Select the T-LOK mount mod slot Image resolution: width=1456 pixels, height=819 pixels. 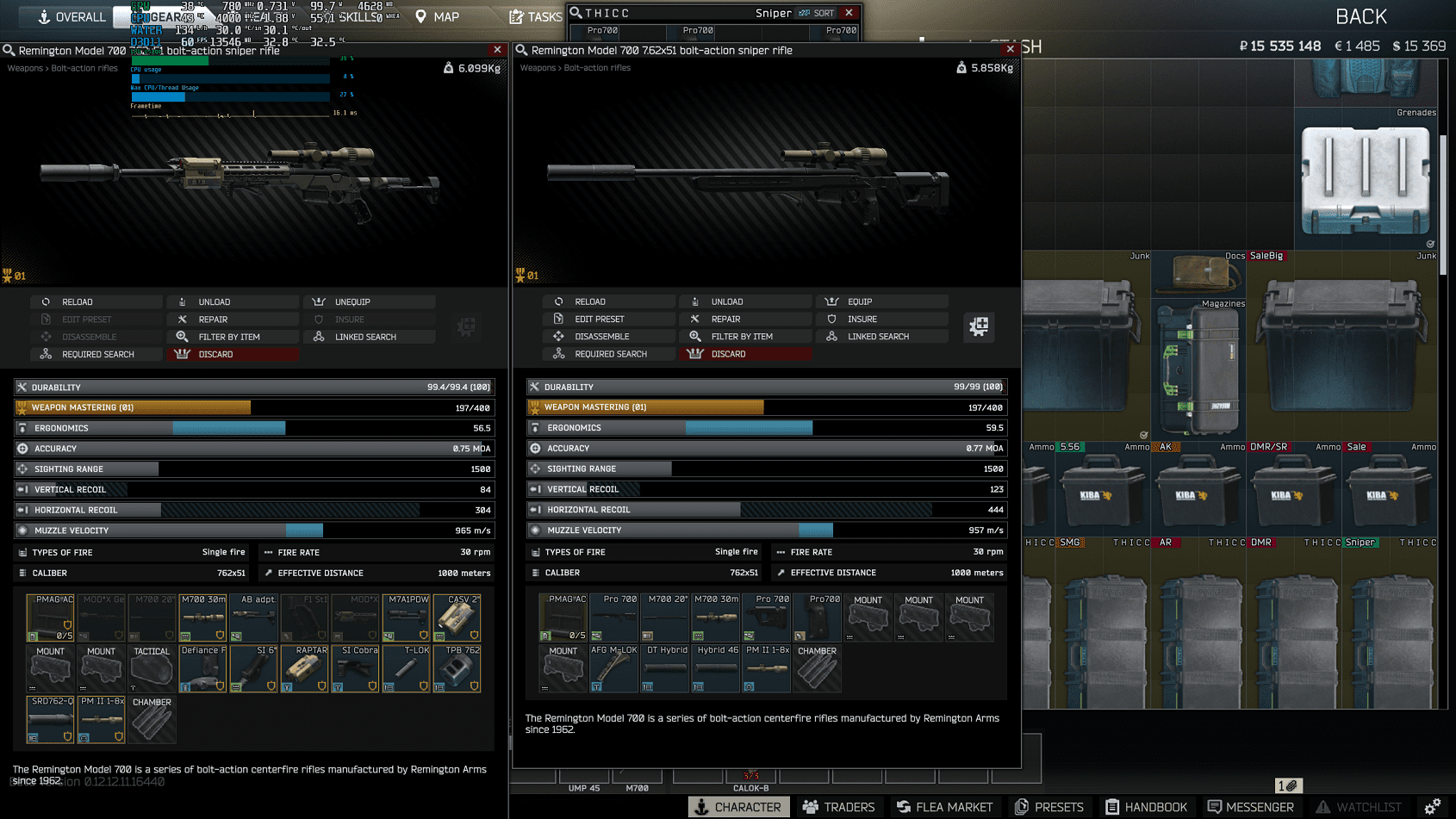407,668
